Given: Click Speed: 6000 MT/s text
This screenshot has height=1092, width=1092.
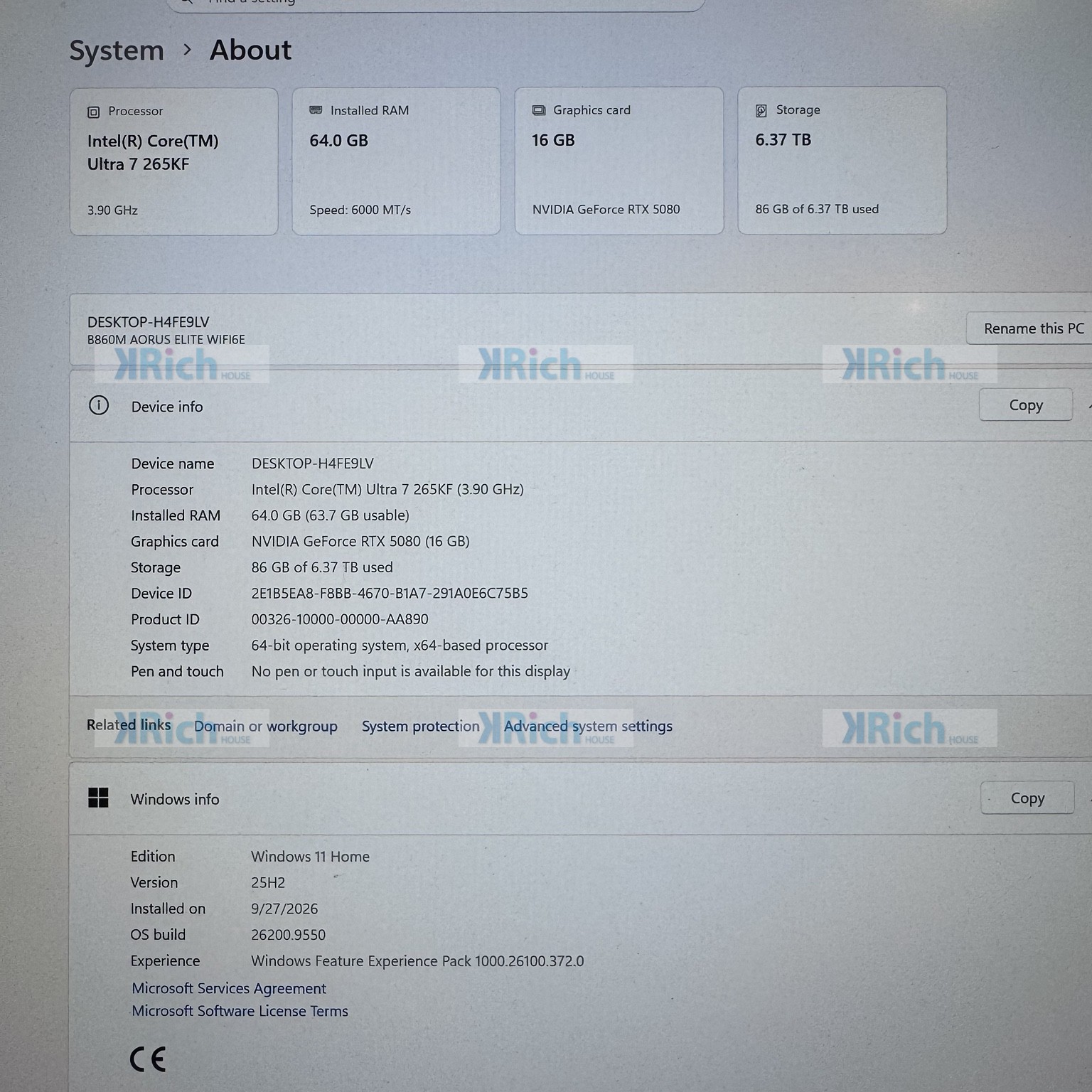Looking at the screenshot, I should click(x=360, y=210).
